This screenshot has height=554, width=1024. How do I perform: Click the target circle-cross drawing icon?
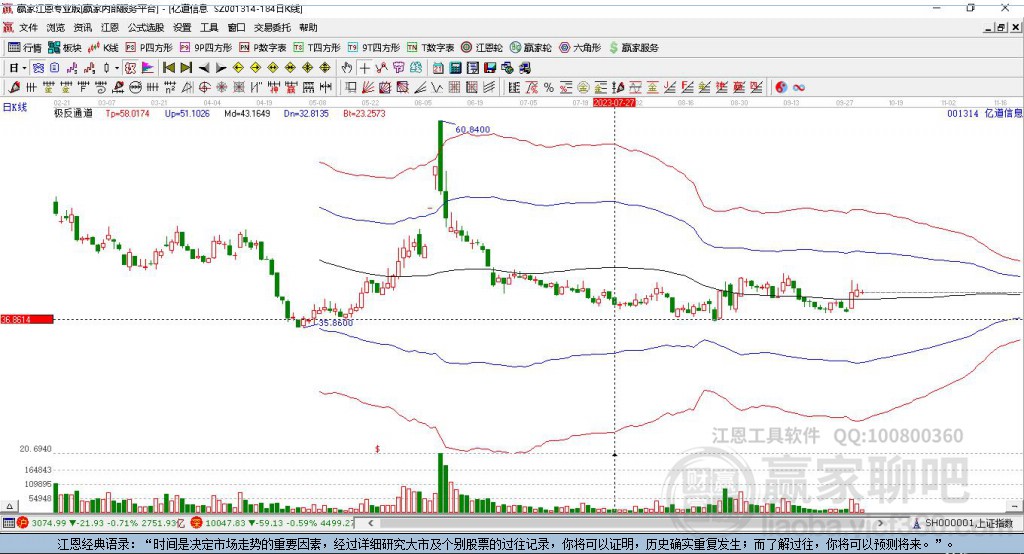[x=204, y=87]
